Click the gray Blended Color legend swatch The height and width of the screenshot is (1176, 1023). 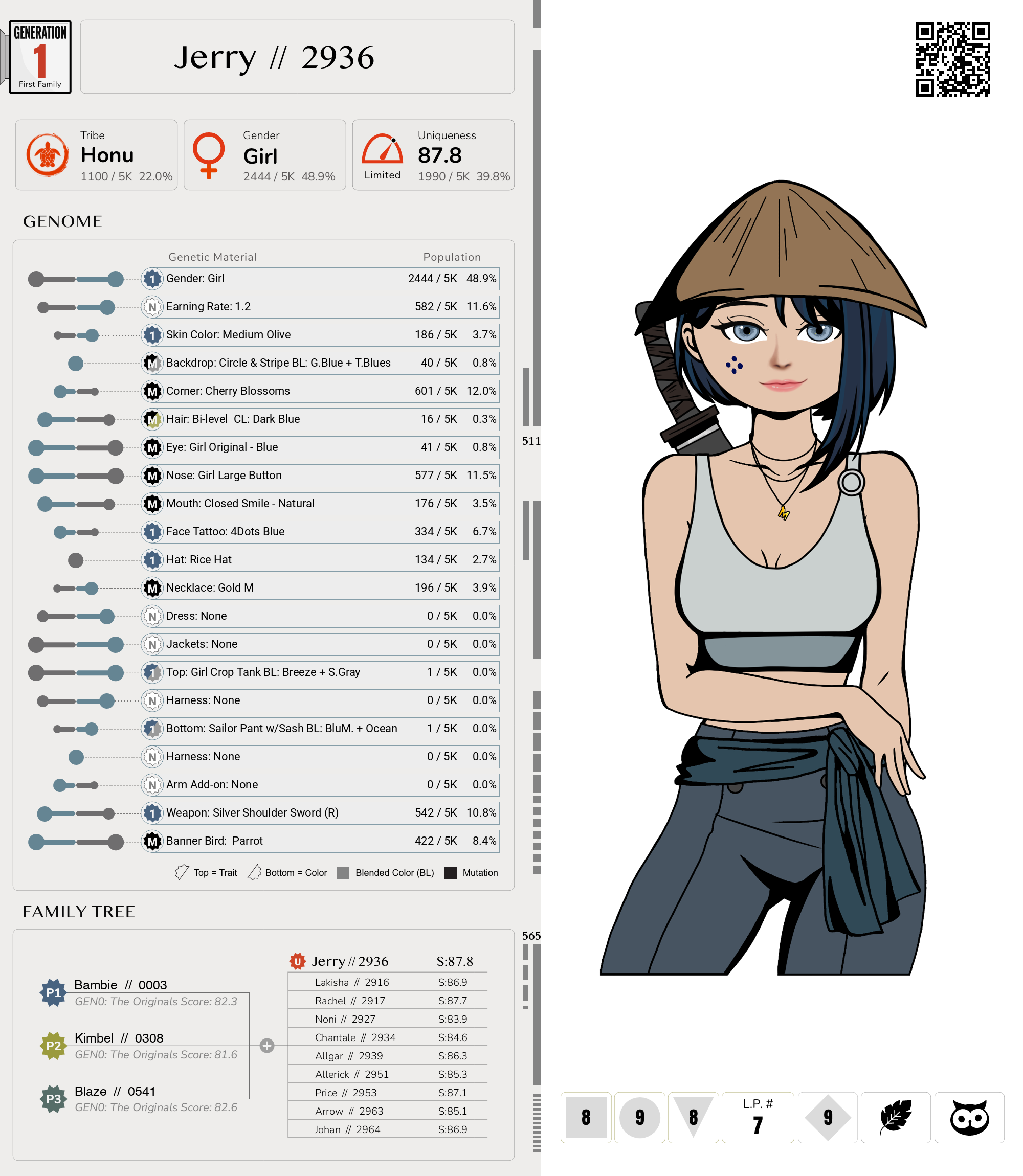click(343, 872)
